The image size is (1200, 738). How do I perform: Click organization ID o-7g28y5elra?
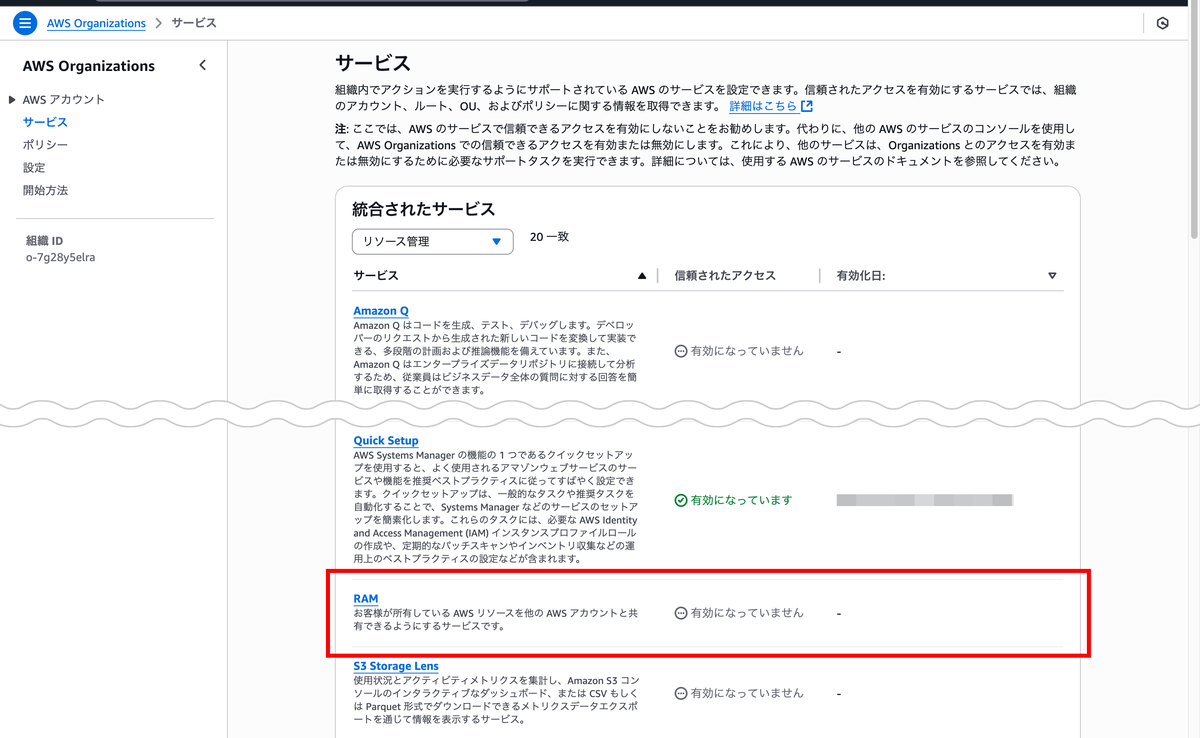61,257
